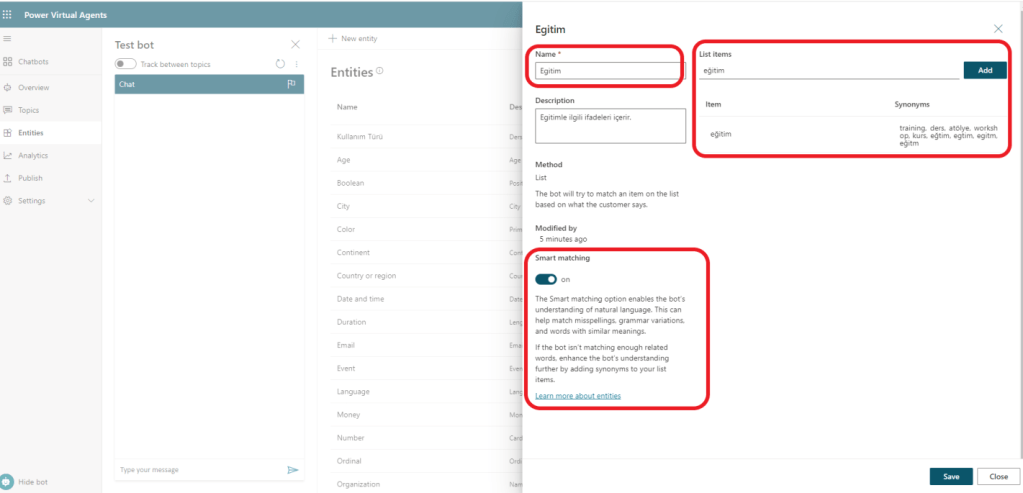The width and height of the screenshot is (1023, 493).
Task: Click the Hide bot icon
Action: tap(7, 481)
